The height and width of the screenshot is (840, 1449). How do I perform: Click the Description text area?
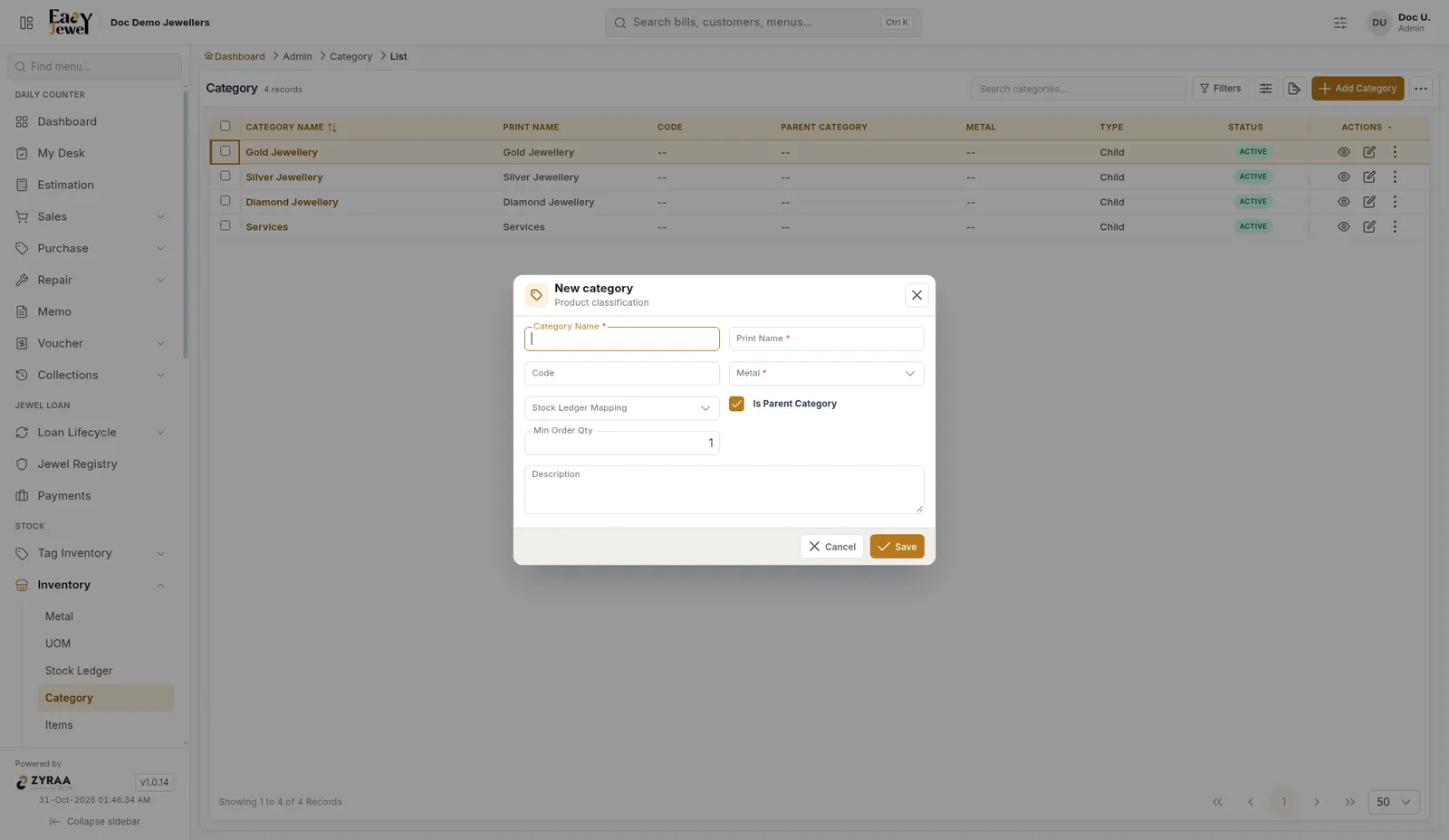tap(724, 490)
